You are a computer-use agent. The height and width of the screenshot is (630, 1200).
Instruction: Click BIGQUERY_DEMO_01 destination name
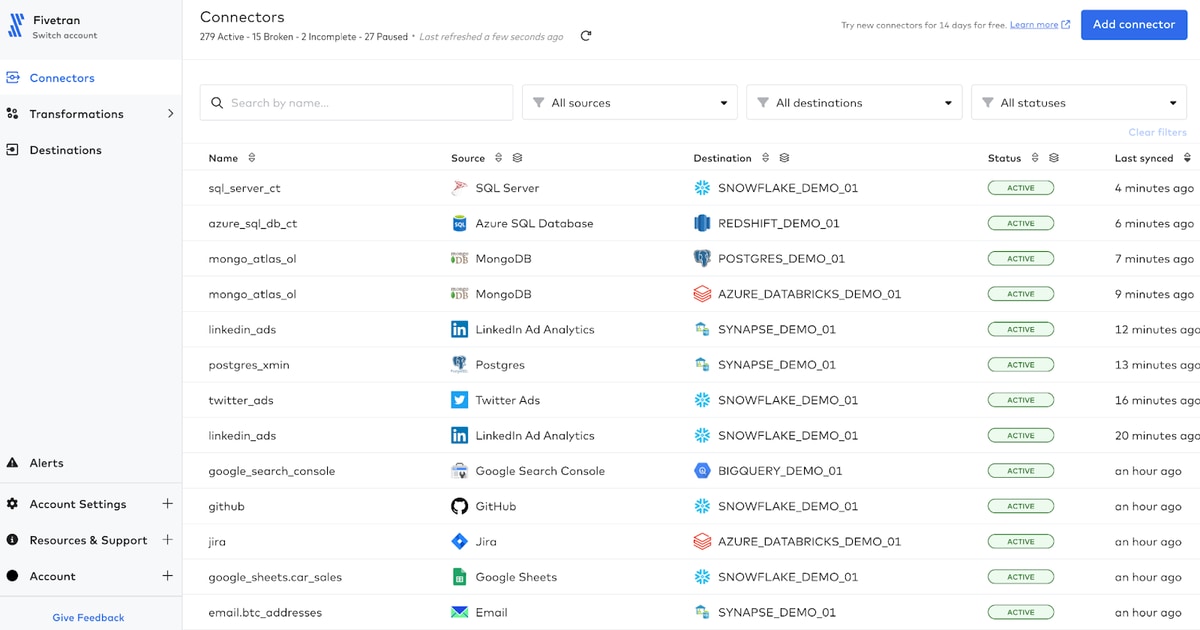(780, 471)
